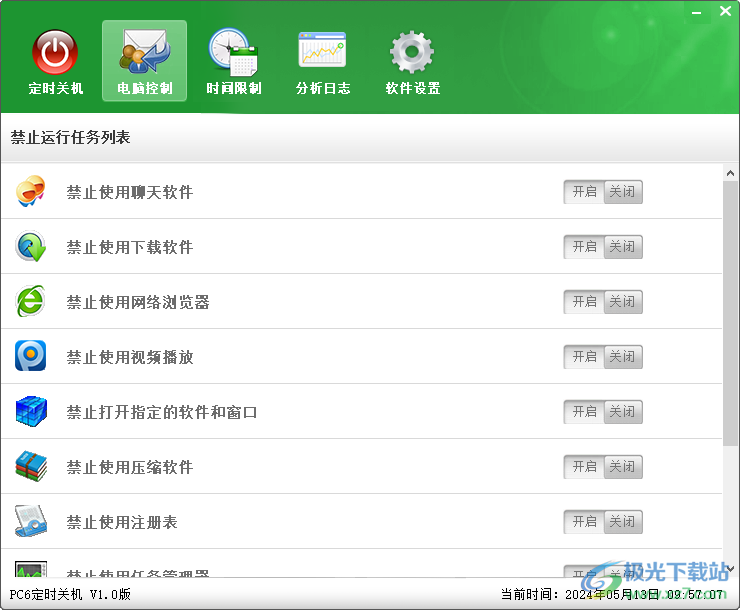Click the web browser IE icon

[x=31, y=301]
